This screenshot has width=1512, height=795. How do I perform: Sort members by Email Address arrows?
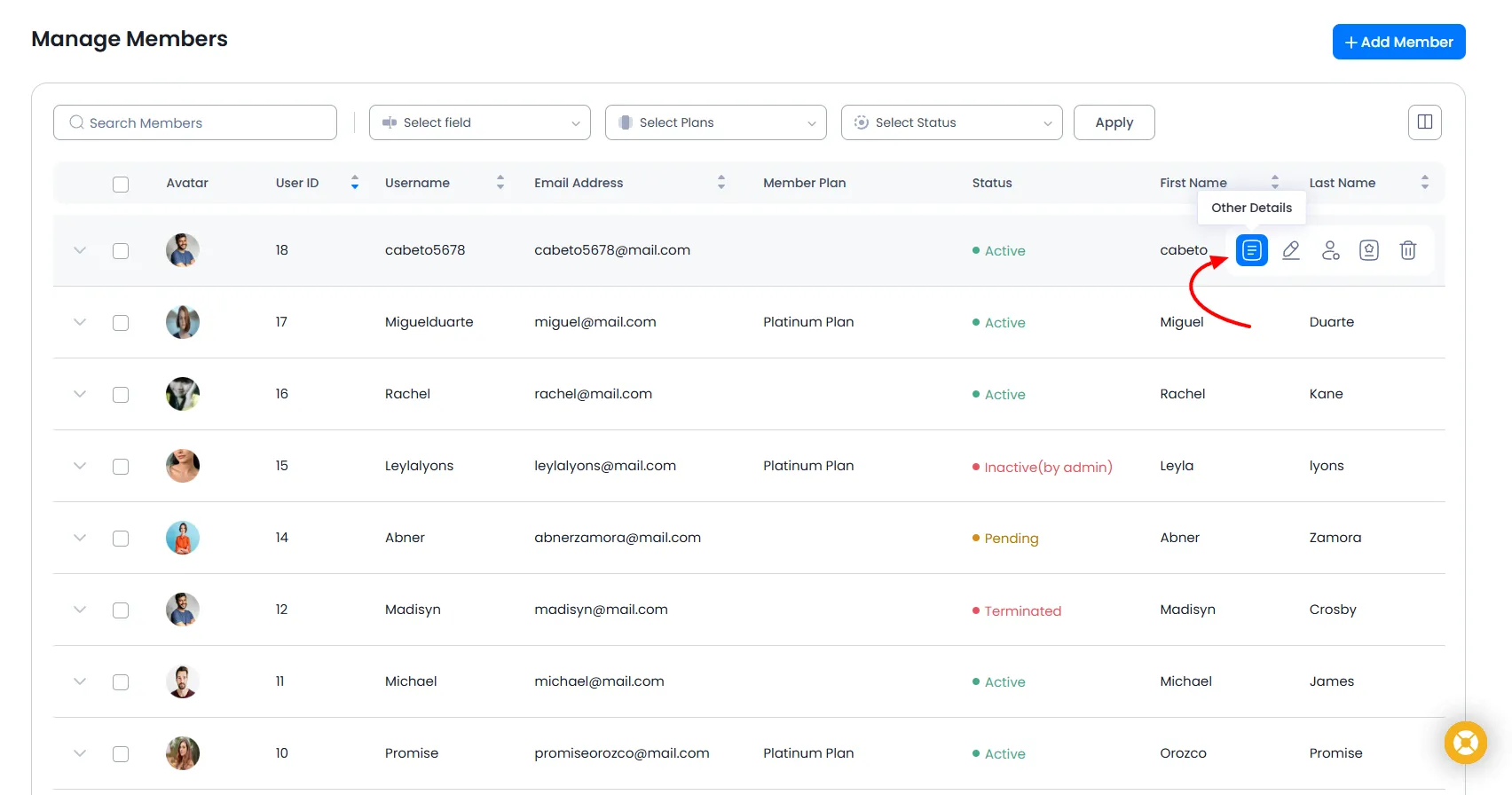click(x=721, y=183)
